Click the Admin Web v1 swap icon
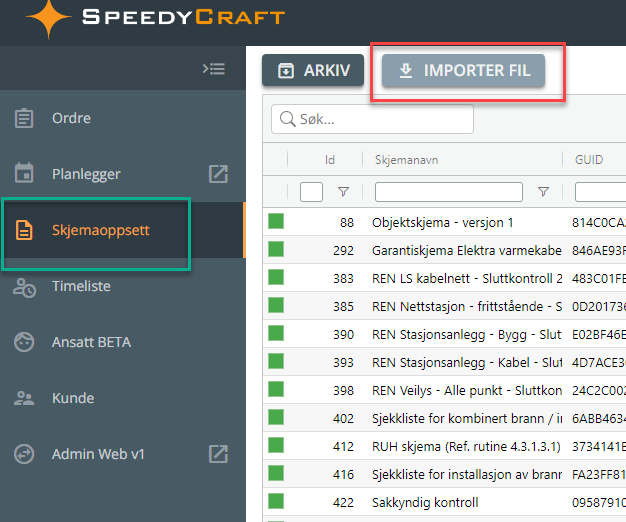Image resolution: width=626 pixels, height=522 pixels. coord(24,454)
